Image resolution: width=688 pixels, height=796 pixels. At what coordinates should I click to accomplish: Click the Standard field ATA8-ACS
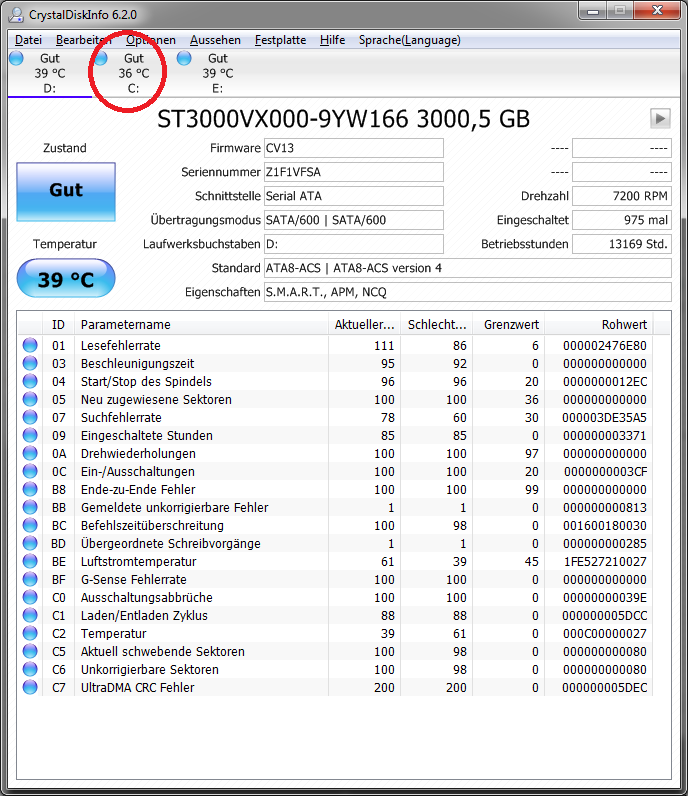tap(468, 268)
